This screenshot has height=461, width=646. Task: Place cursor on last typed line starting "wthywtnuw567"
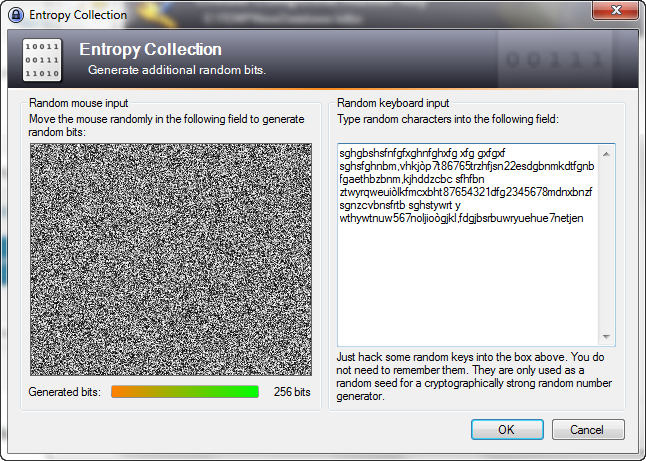461,218
